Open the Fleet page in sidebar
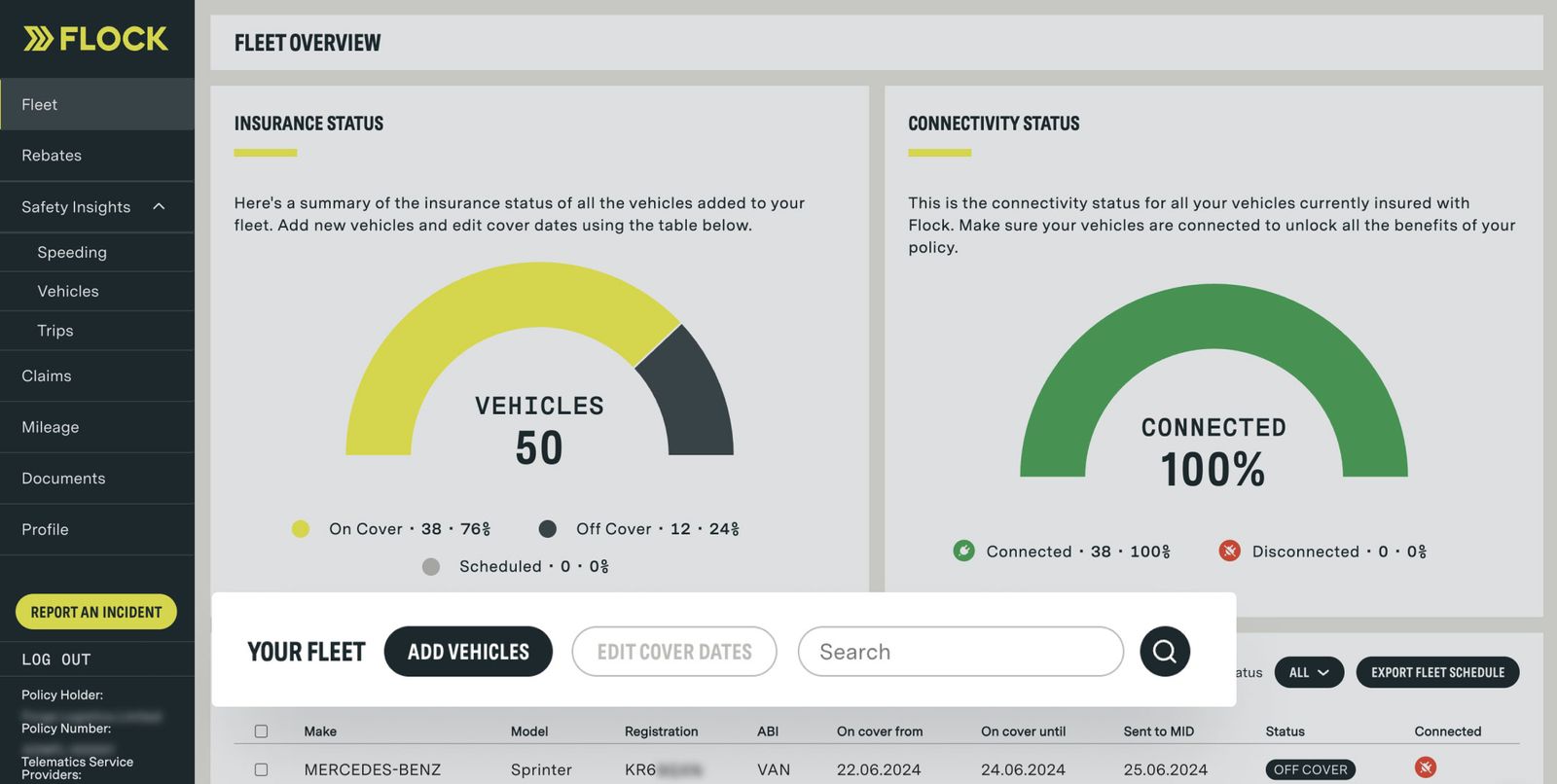The image size is (1557, 784). pyautogui.click(x=97, y=104)
